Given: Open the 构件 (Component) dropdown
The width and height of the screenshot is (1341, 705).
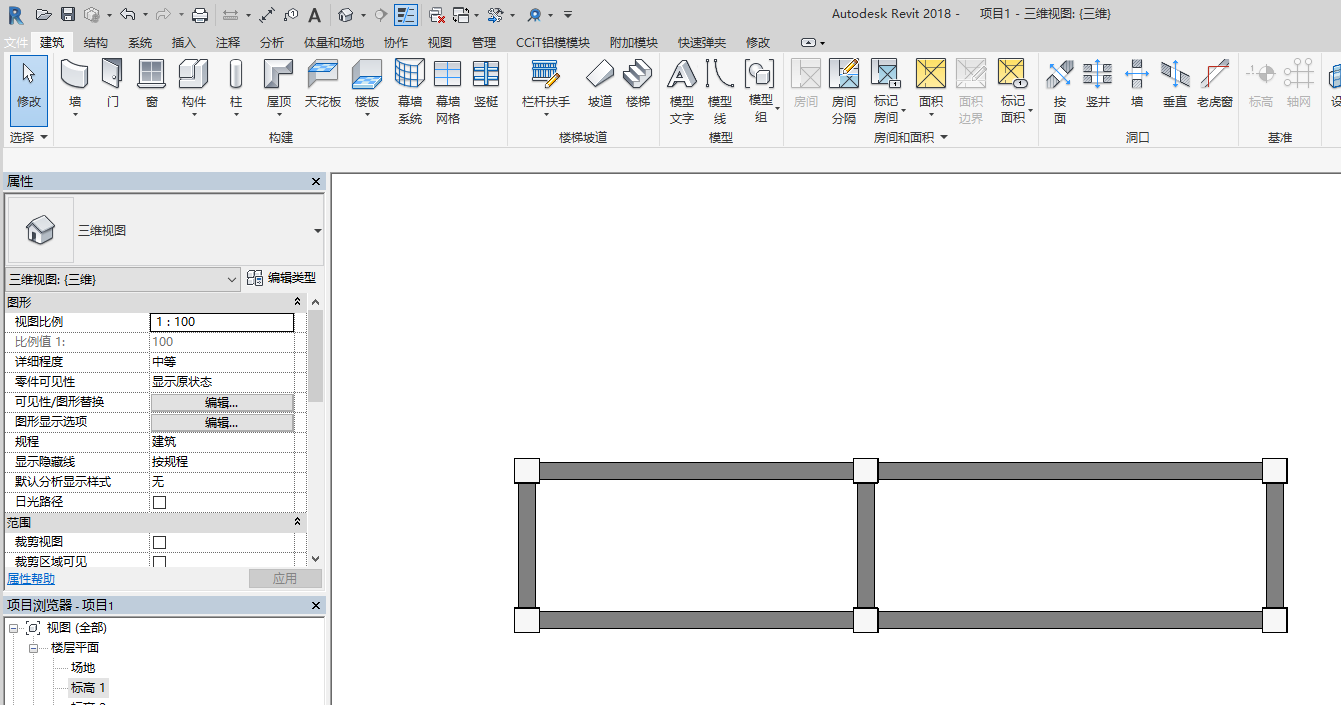Looking at the screenshot, I should pyautogui.click(x=194, y=115).
